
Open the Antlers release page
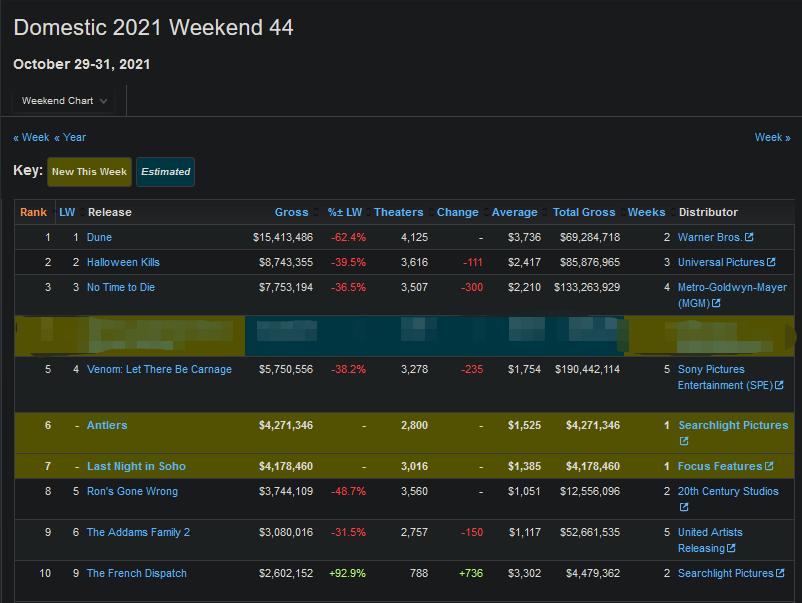(107, 425)
